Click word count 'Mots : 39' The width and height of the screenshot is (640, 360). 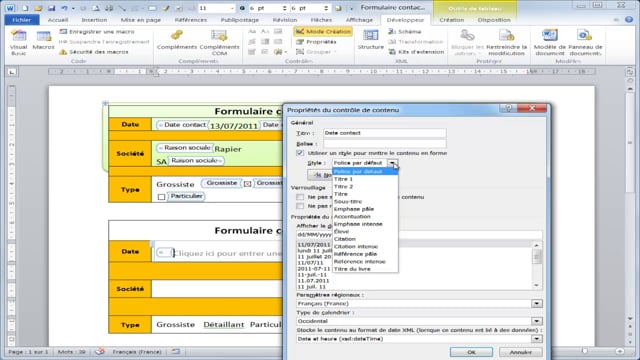tap(72, 351)
